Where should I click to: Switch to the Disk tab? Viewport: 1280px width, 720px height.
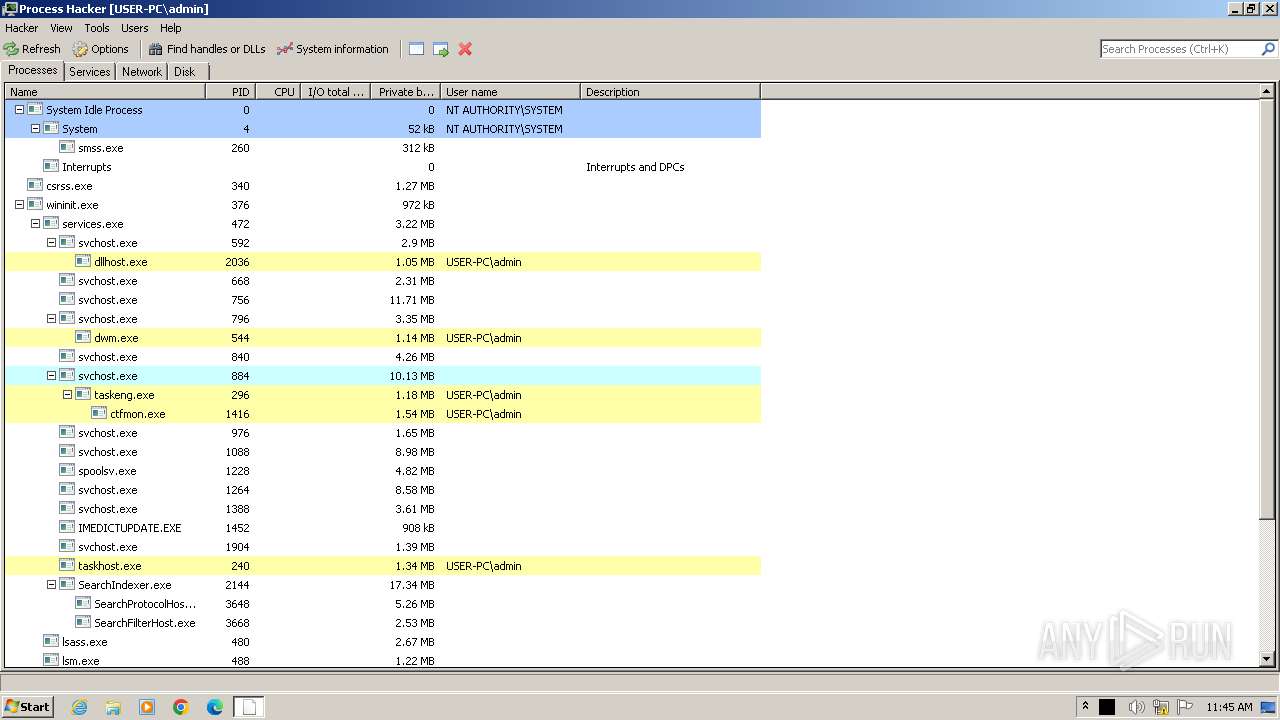[x=185, y=72]
